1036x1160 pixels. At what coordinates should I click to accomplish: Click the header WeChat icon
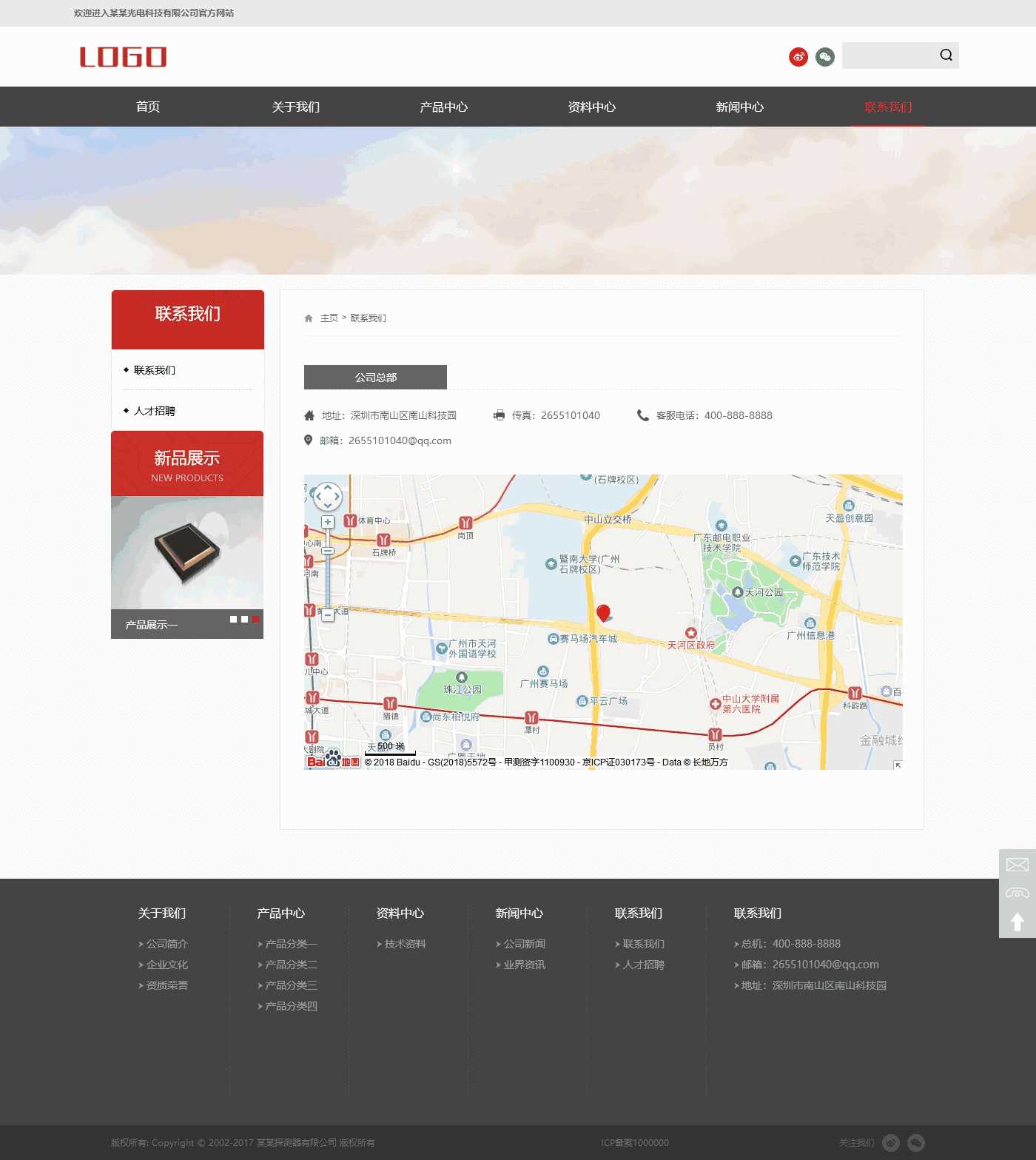click(824, 57)
